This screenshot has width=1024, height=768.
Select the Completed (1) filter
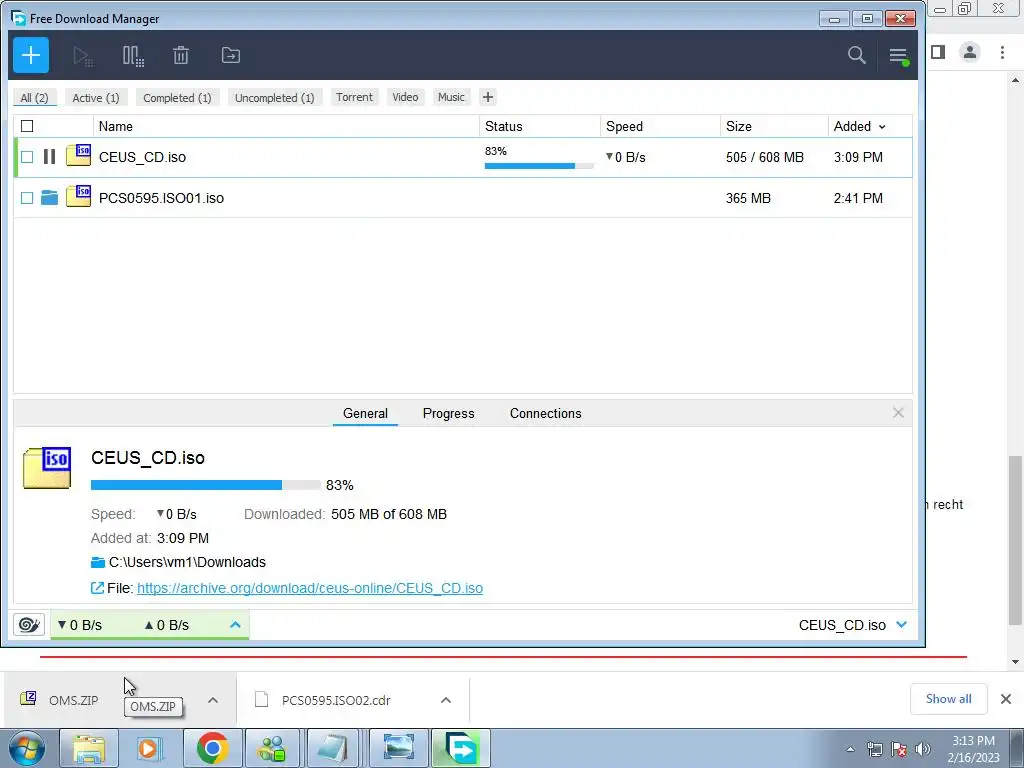click(x=177, y=97)
